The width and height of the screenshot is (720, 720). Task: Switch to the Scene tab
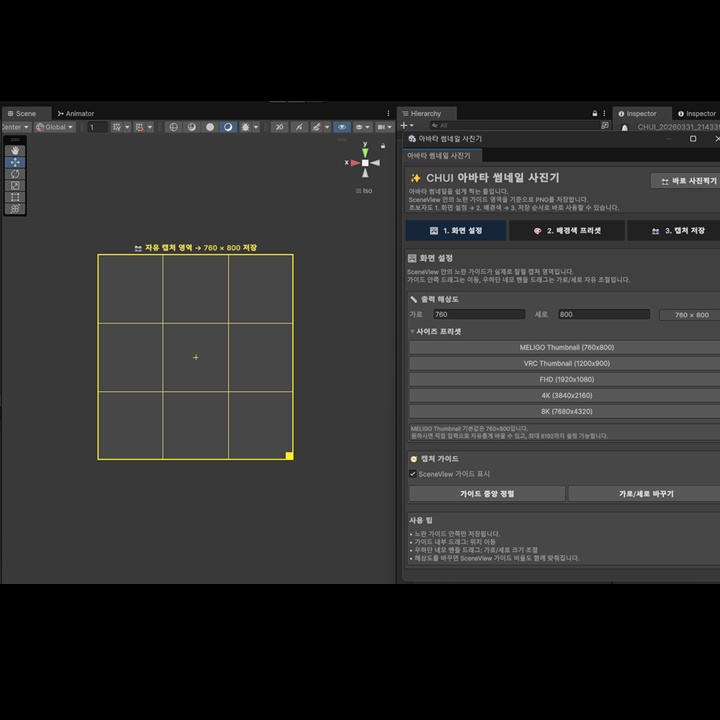(26, 113)
